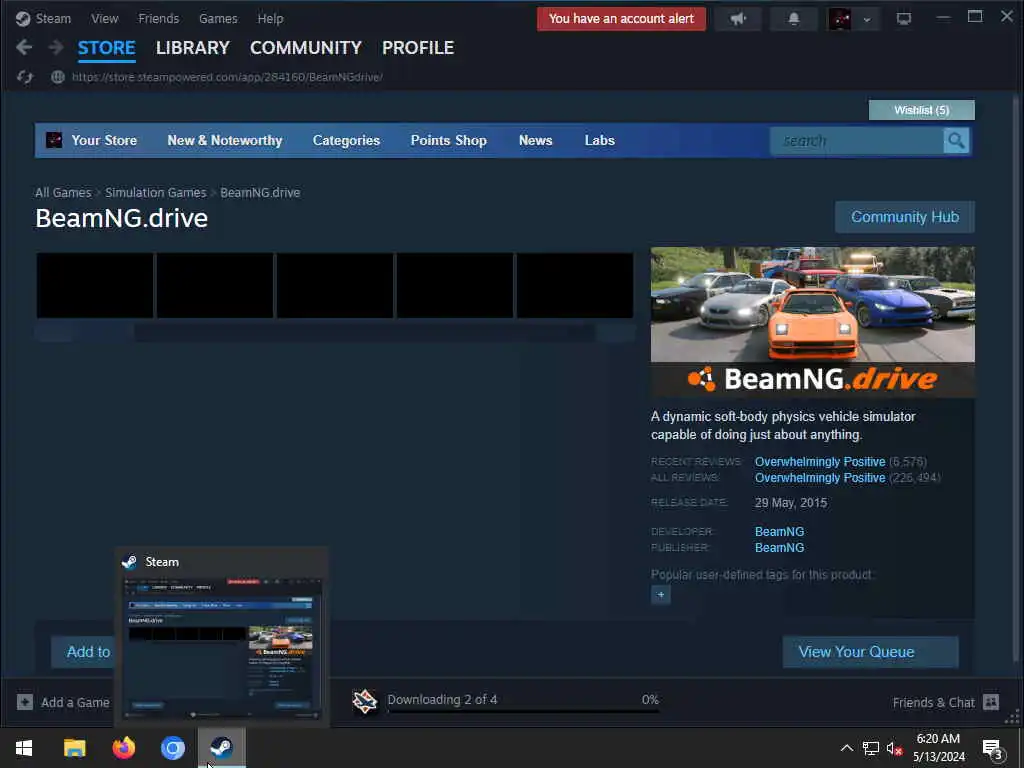Open the Steam menu

point(53,18)
